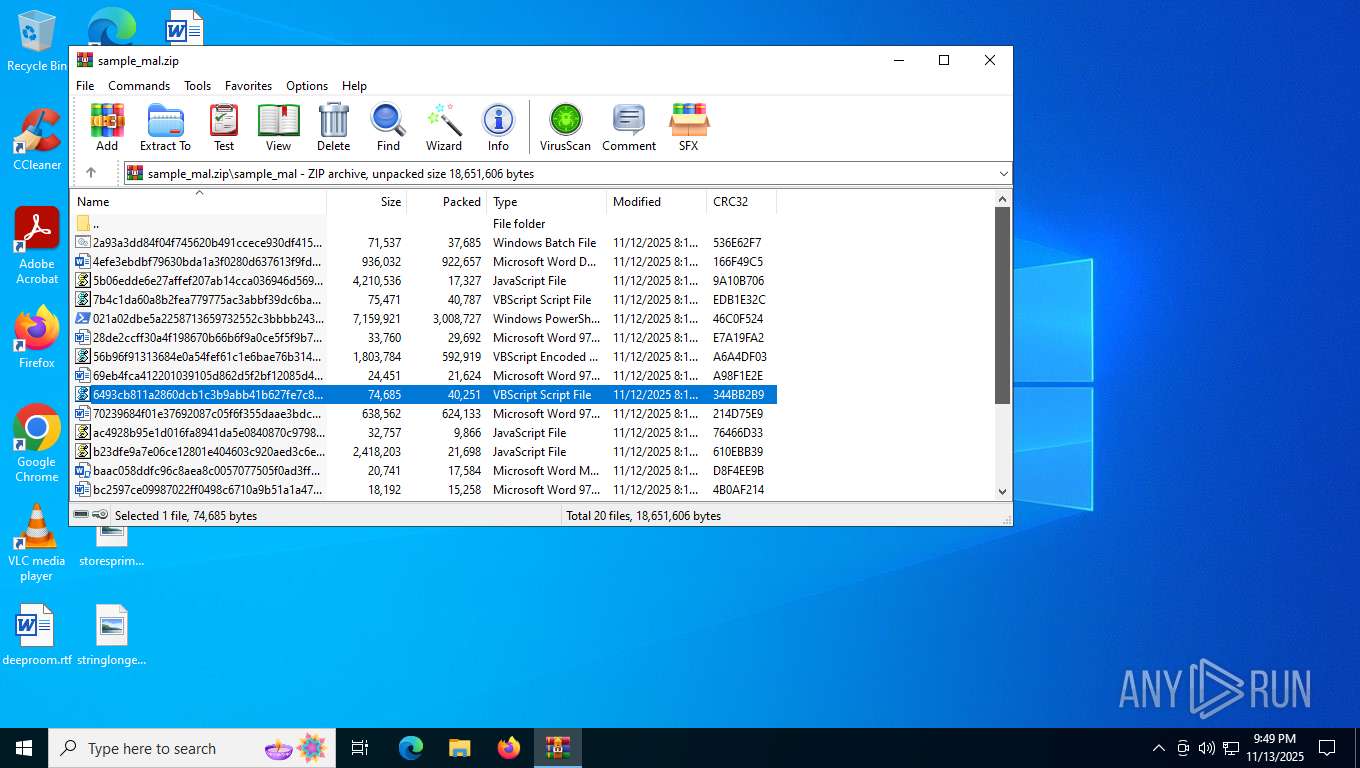
Task: Open the Help menu
Action: click(354, 86)
